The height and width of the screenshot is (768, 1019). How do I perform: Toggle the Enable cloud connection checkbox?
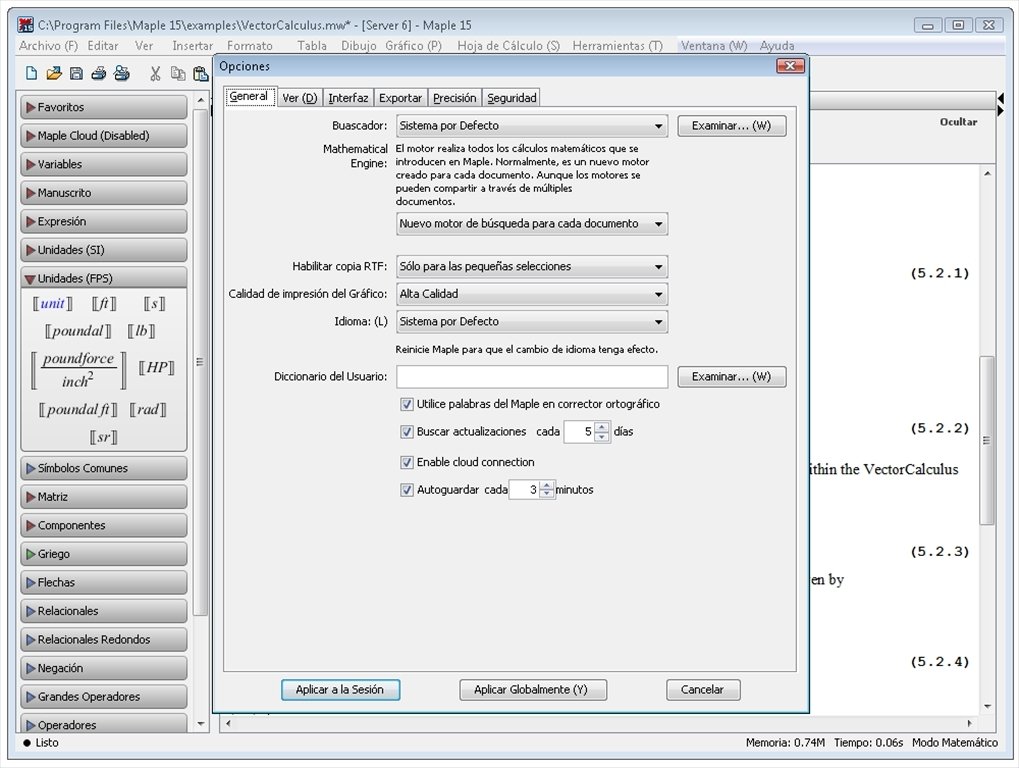[x=407, y=462]
